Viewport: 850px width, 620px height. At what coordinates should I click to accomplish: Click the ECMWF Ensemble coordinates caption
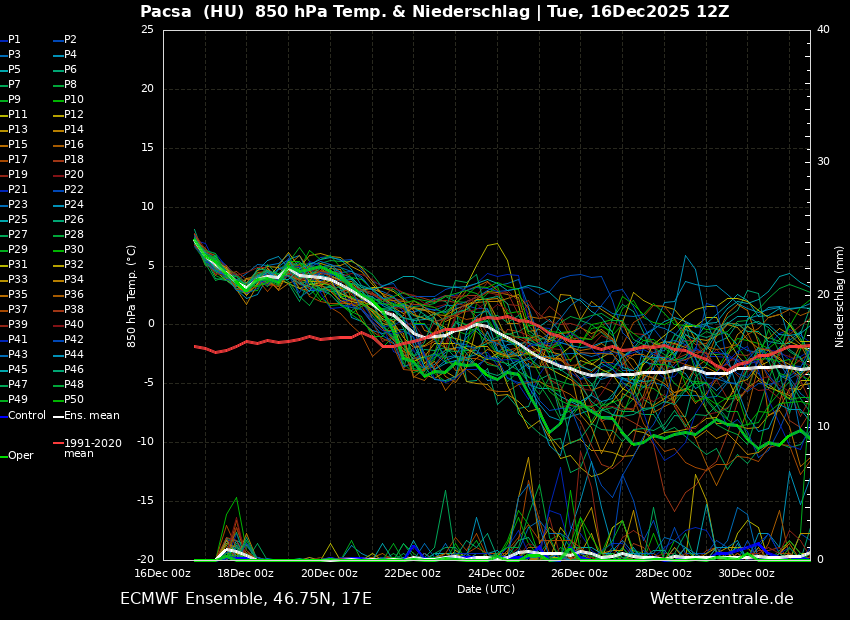[245, 599]
